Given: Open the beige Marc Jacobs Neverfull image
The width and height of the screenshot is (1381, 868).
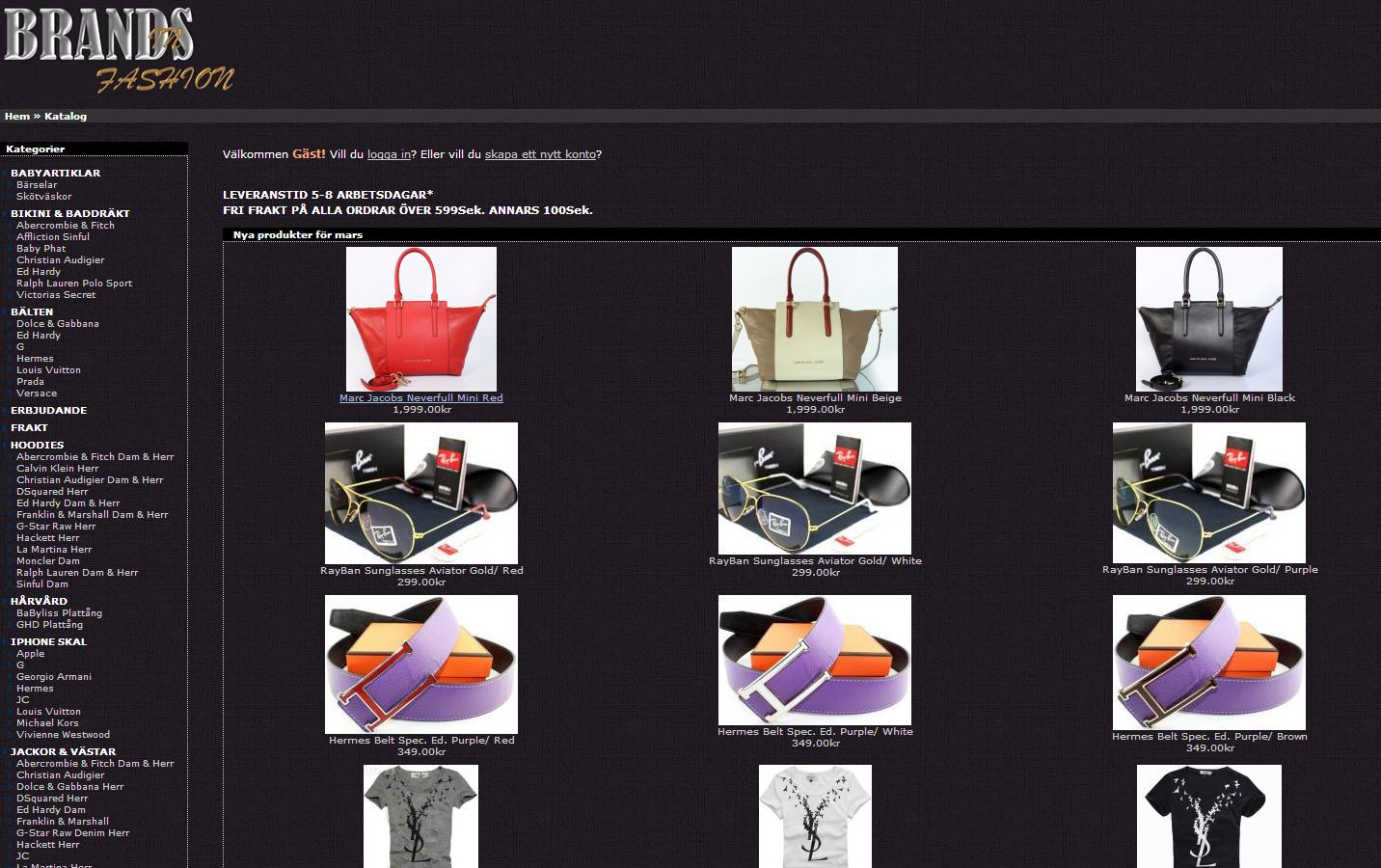Looking at the screenshot, I should click(x=814, y=318).
